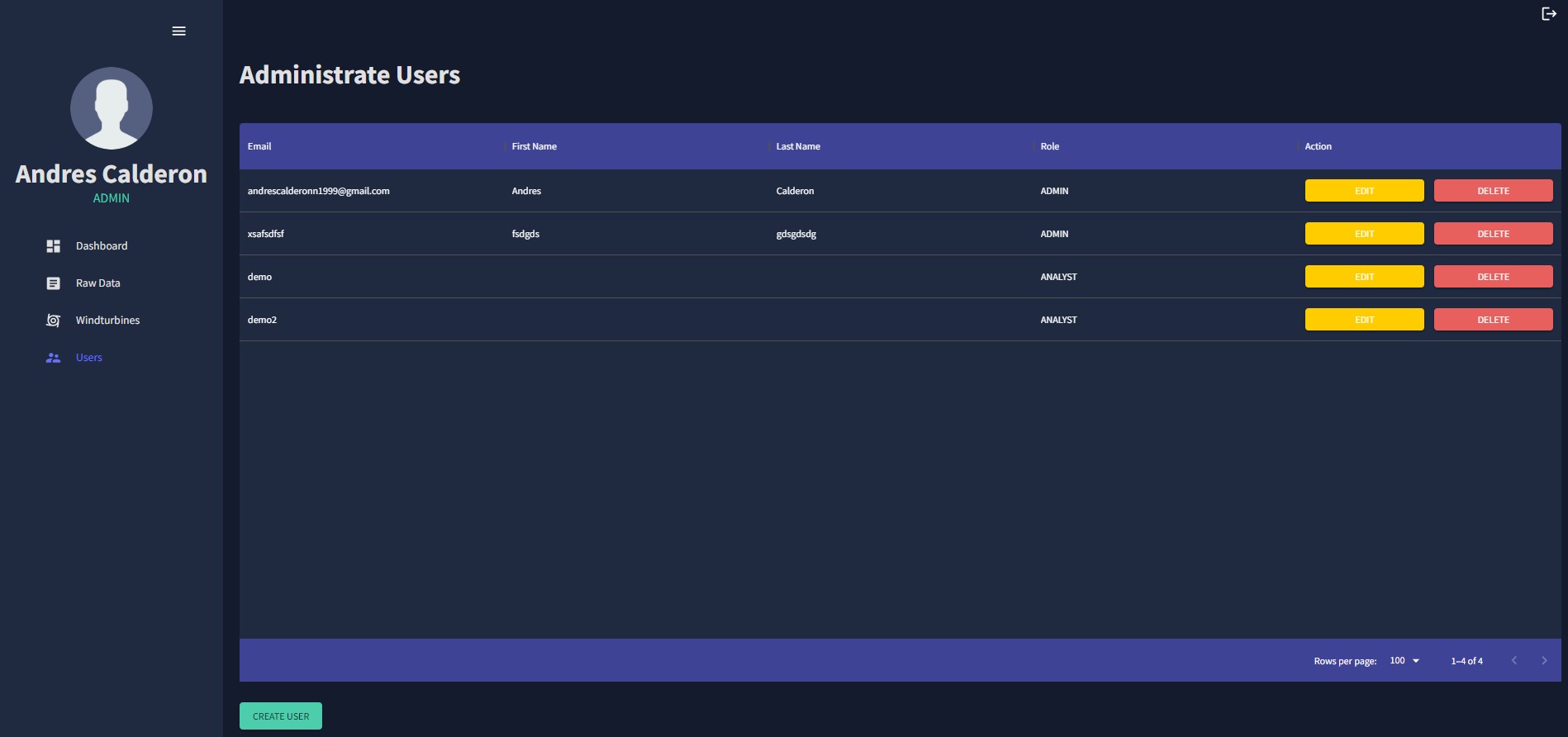Click the user avatar picture

tap(112, 108)
